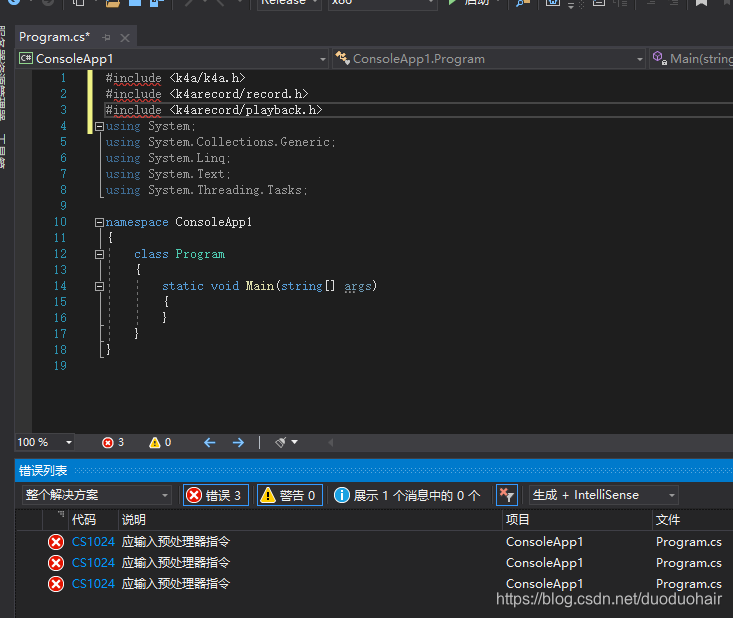733x618 pixels.
Task: Switch to the Program.cs* editor tab
Action: click(54, 37)
